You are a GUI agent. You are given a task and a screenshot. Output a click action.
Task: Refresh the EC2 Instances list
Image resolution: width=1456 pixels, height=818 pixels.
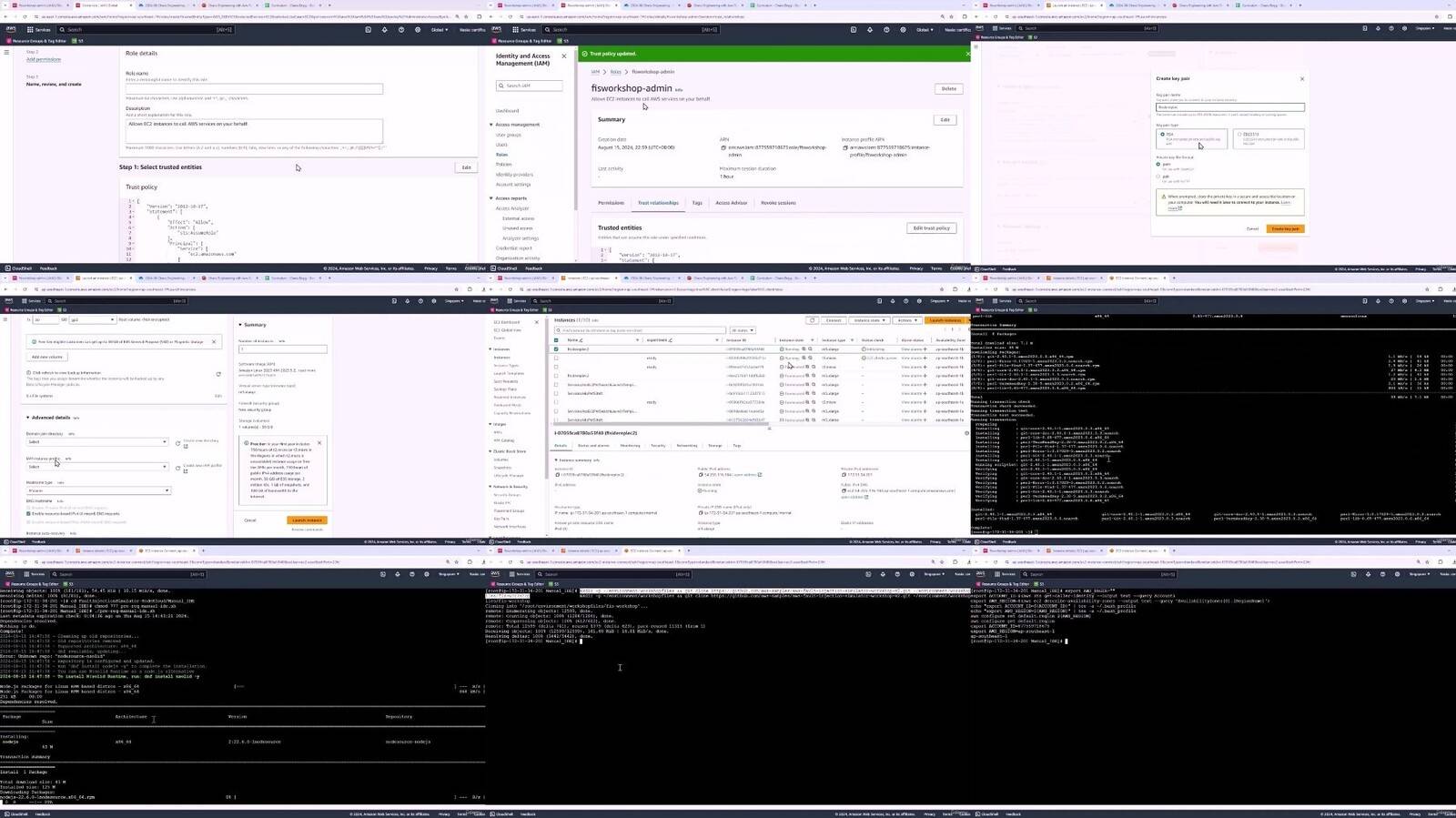pos(812,320)
